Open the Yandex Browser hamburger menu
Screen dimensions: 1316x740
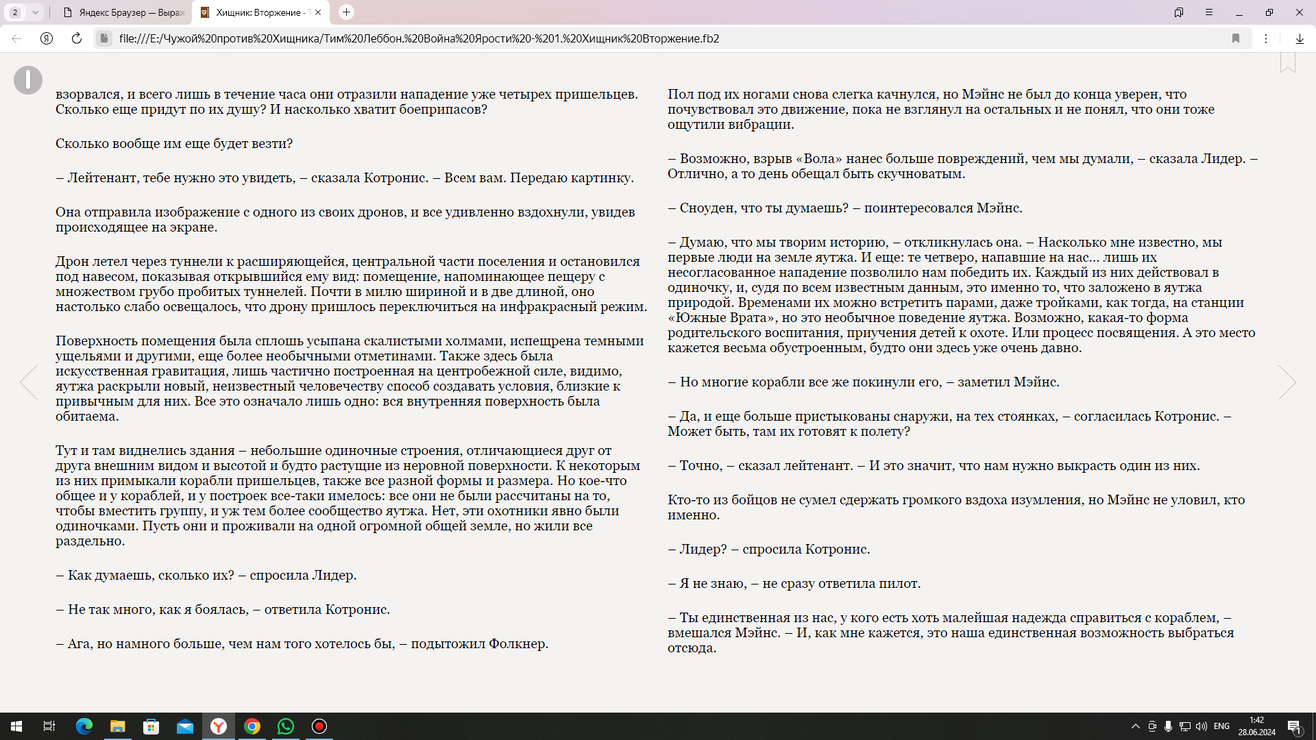point(1208,12)
